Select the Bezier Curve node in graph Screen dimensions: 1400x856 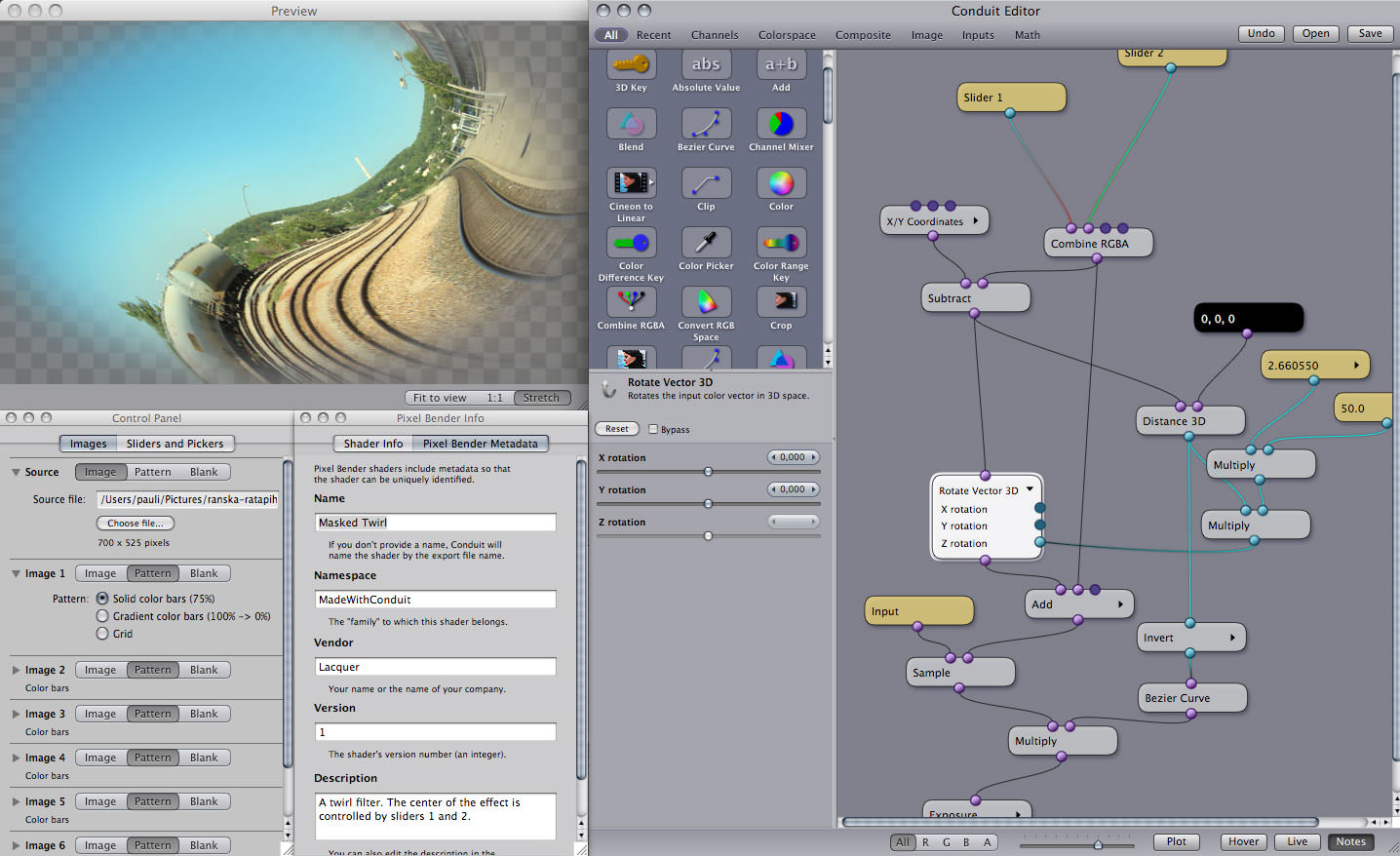click(1192, 698)
